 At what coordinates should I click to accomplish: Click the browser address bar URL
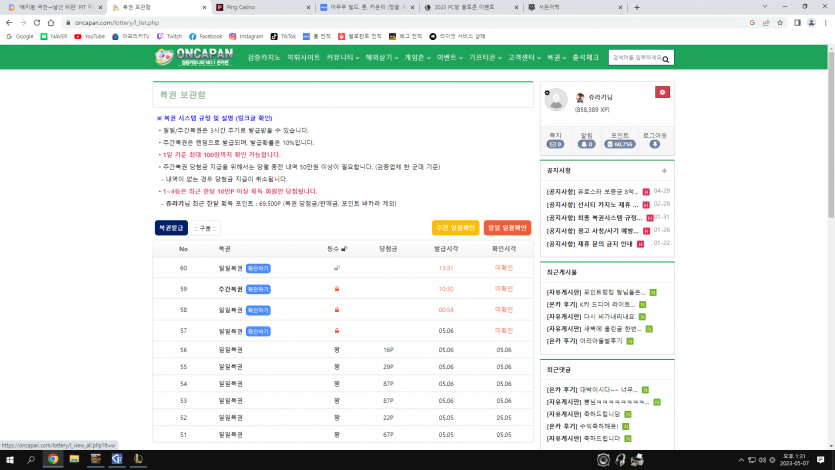(x=117, y=23)
